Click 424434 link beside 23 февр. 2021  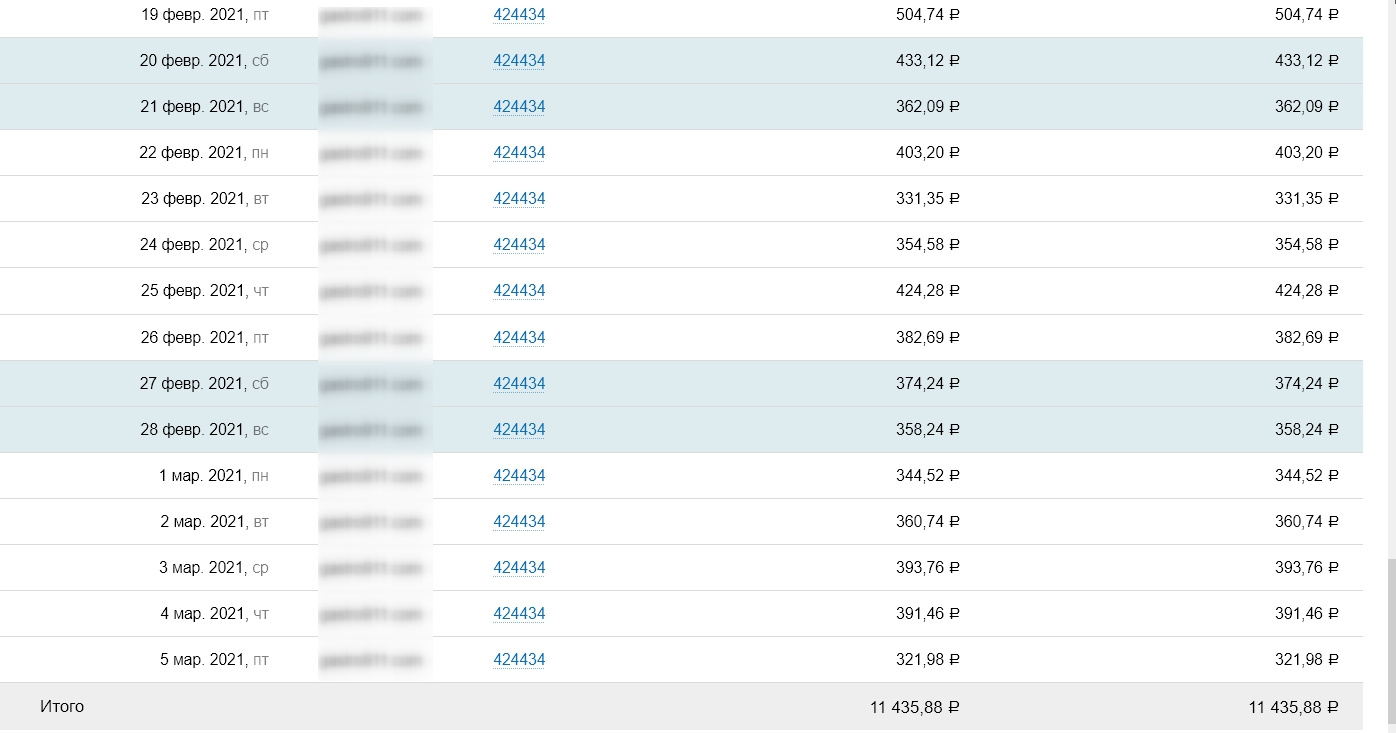519,199
